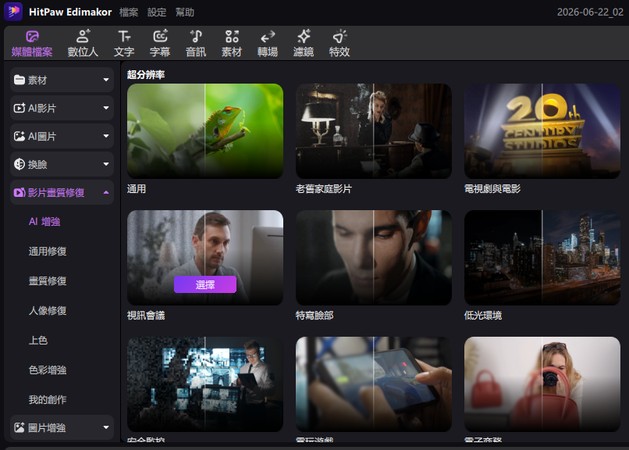Open the 字幕 subtitles tool

click(x=160, y=43)
